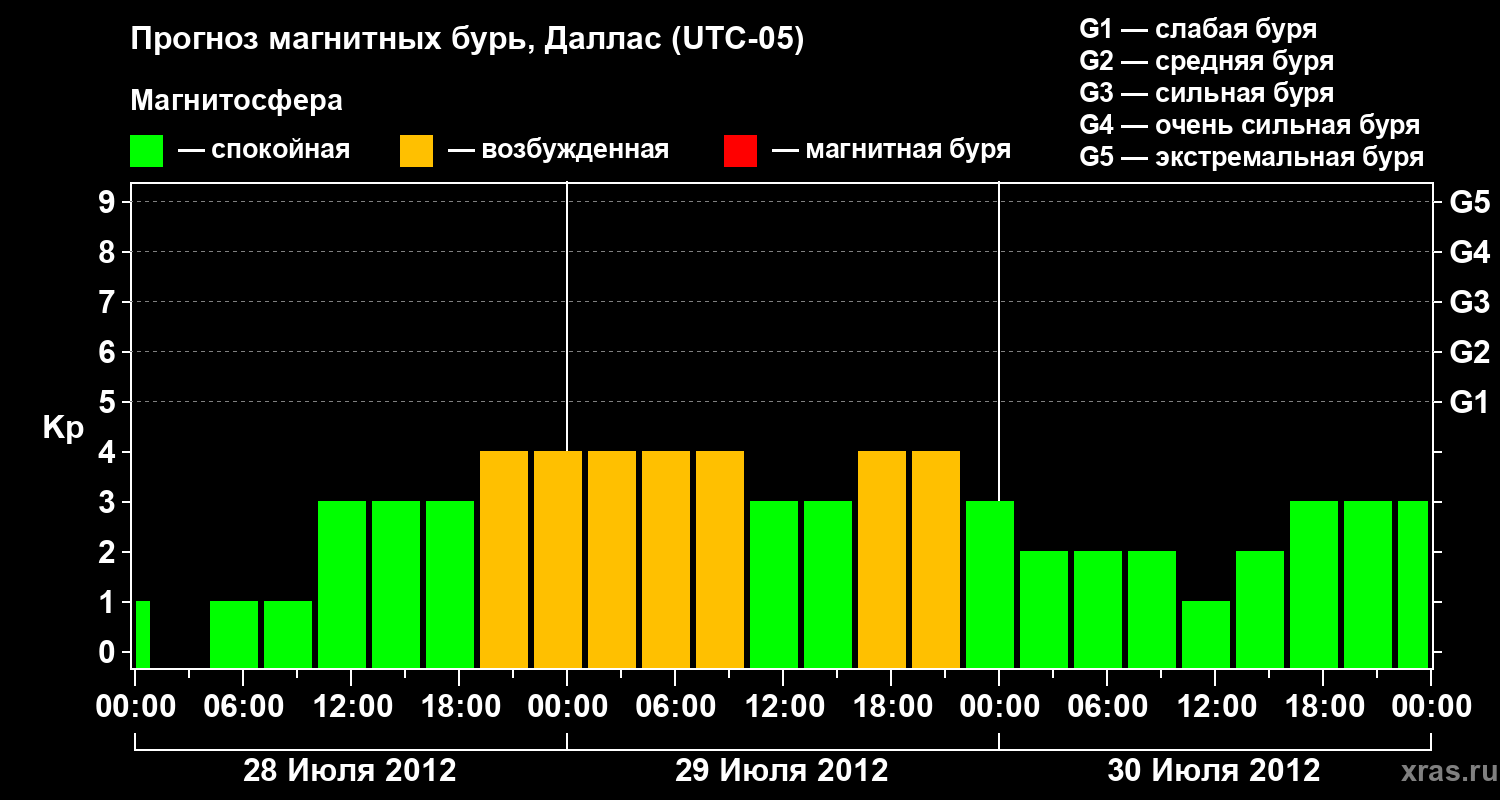This screenshot has width=1500, height=800.
Task: Click the green Kp 3 bar spanning 18:00 on 28 Июля
Action: click(450, 584)
